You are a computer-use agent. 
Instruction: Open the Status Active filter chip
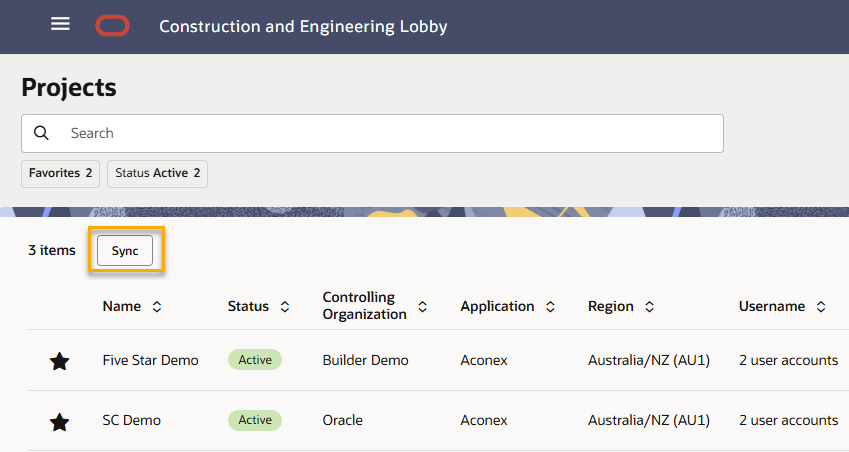pyautogui.click(x=157, y=173)
